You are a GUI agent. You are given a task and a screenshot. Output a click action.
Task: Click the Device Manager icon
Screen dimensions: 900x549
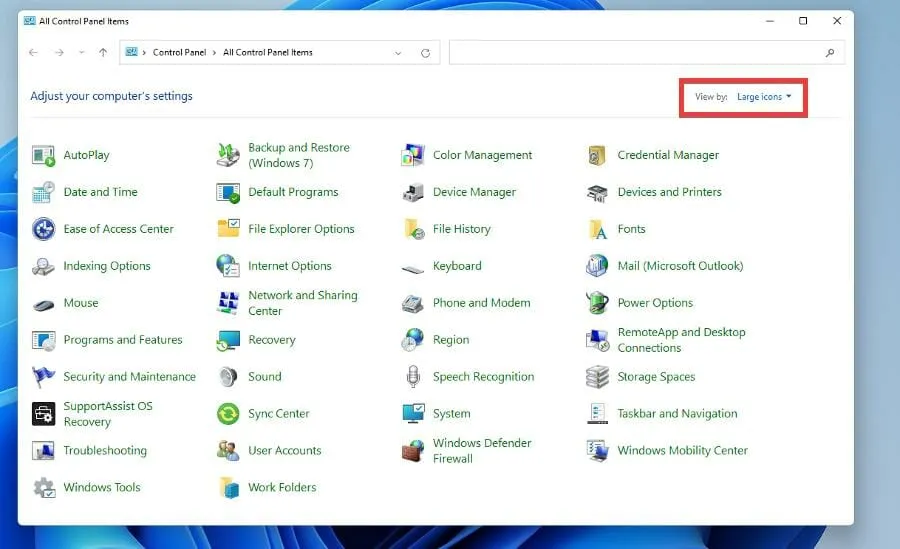tap(413, 193)
